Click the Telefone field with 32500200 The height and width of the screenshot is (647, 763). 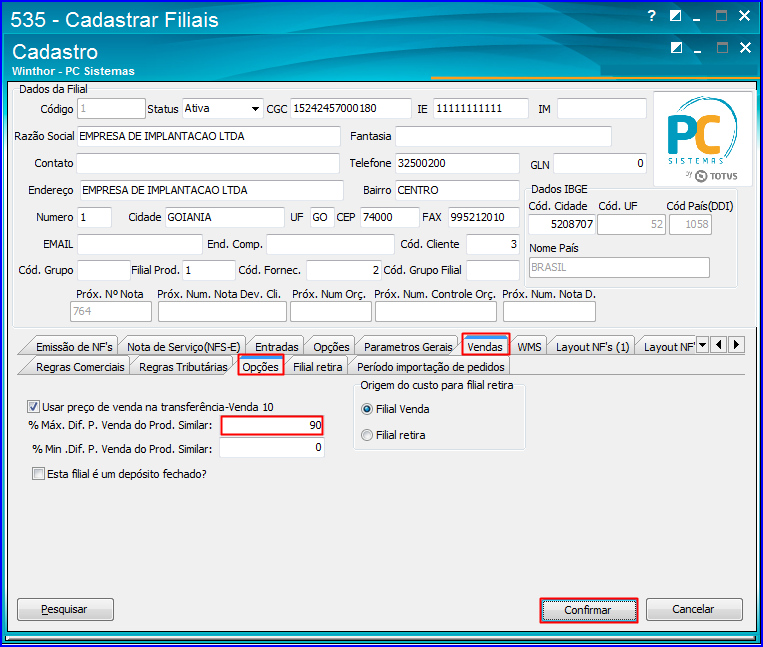(x=457, y=163)
